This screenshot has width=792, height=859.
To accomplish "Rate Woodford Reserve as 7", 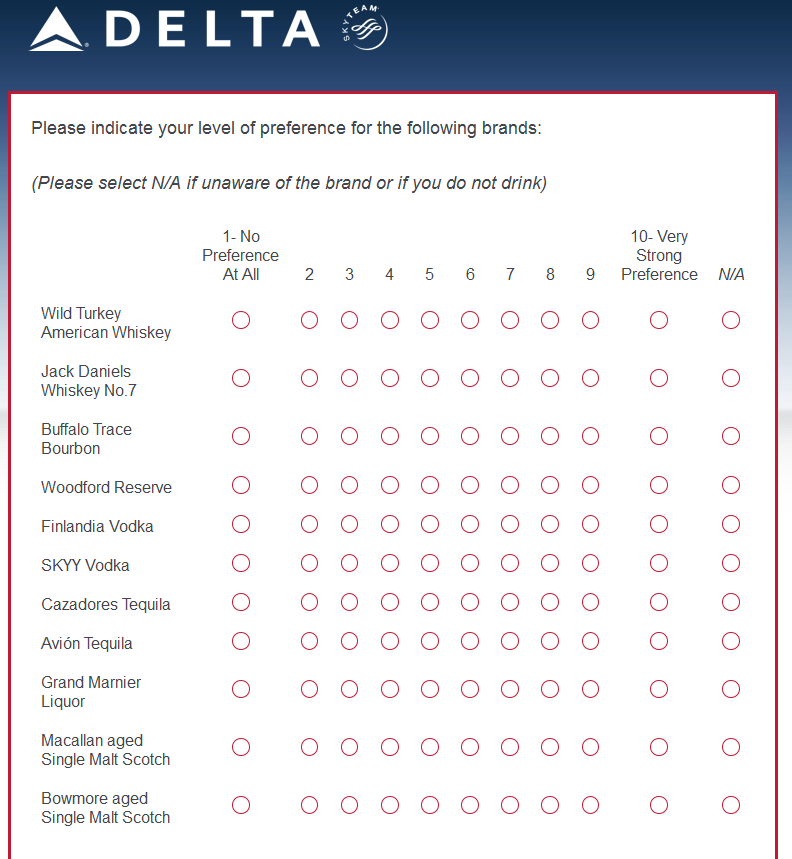I will (510, 485).
